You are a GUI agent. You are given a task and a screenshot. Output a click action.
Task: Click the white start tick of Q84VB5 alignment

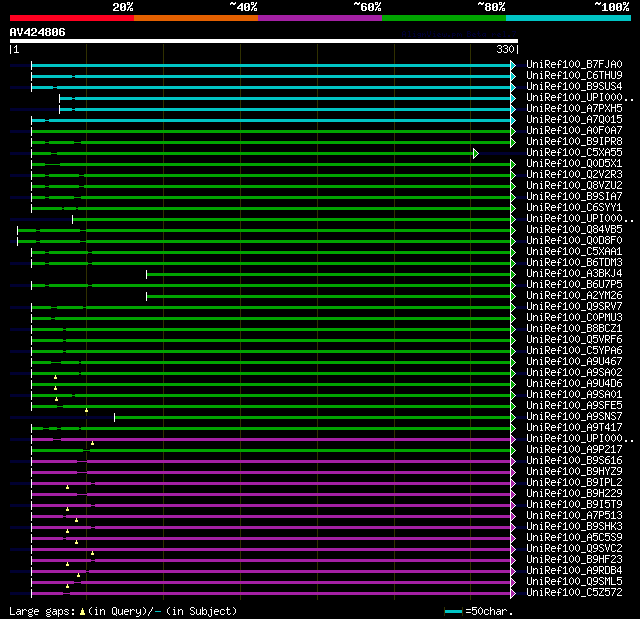(x=18, y=231)
